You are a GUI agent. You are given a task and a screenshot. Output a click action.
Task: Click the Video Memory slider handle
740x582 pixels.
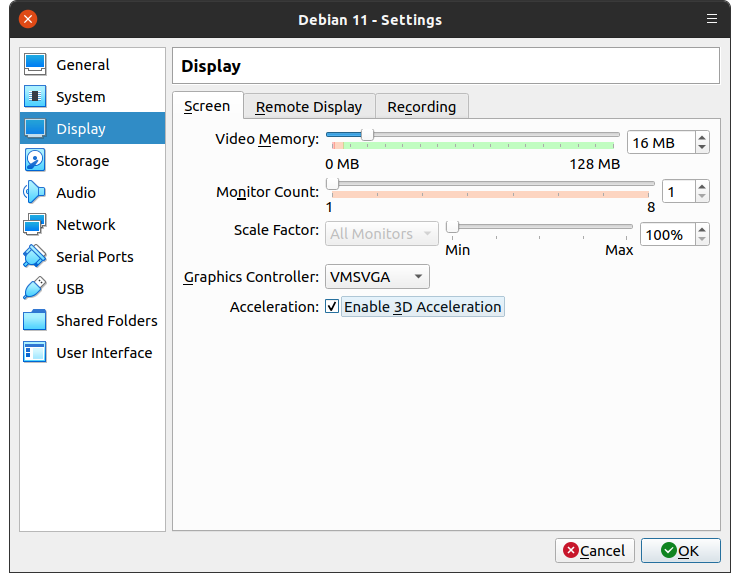coord(367,134)
